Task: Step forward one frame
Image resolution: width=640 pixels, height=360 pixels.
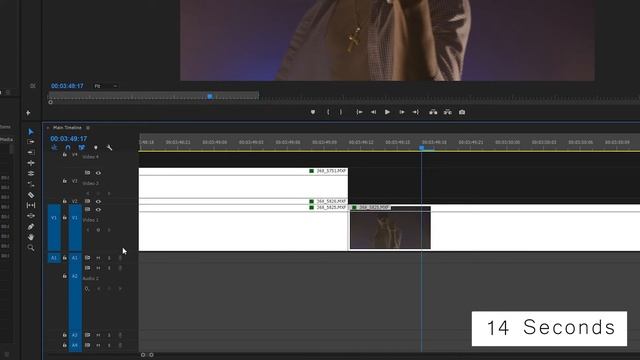Action: coord(402,112)
